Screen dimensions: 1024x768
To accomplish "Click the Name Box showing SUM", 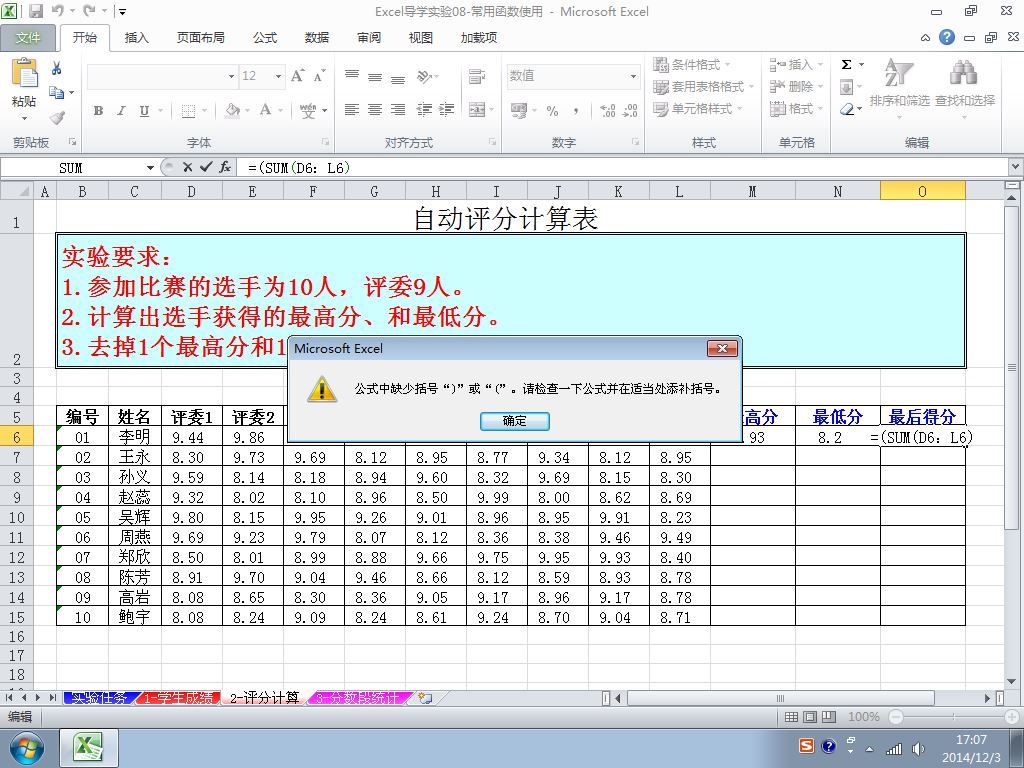I will click(72, 168).
